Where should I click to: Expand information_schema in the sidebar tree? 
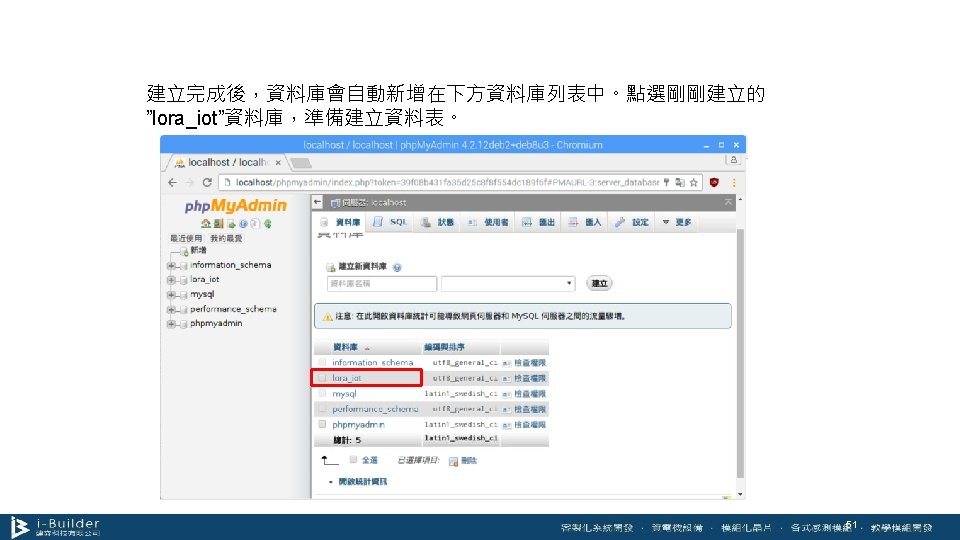pos(171,266)
